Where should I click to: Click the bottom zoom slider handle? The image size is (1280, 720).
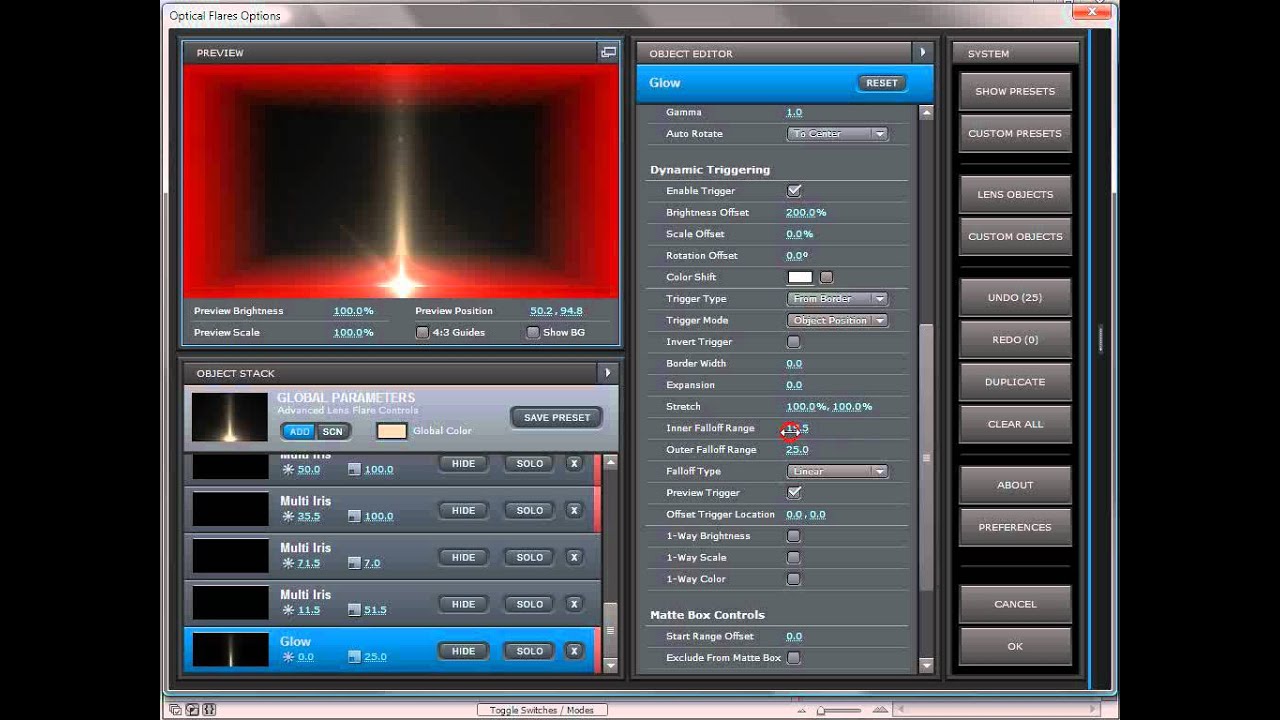[822, 710]
